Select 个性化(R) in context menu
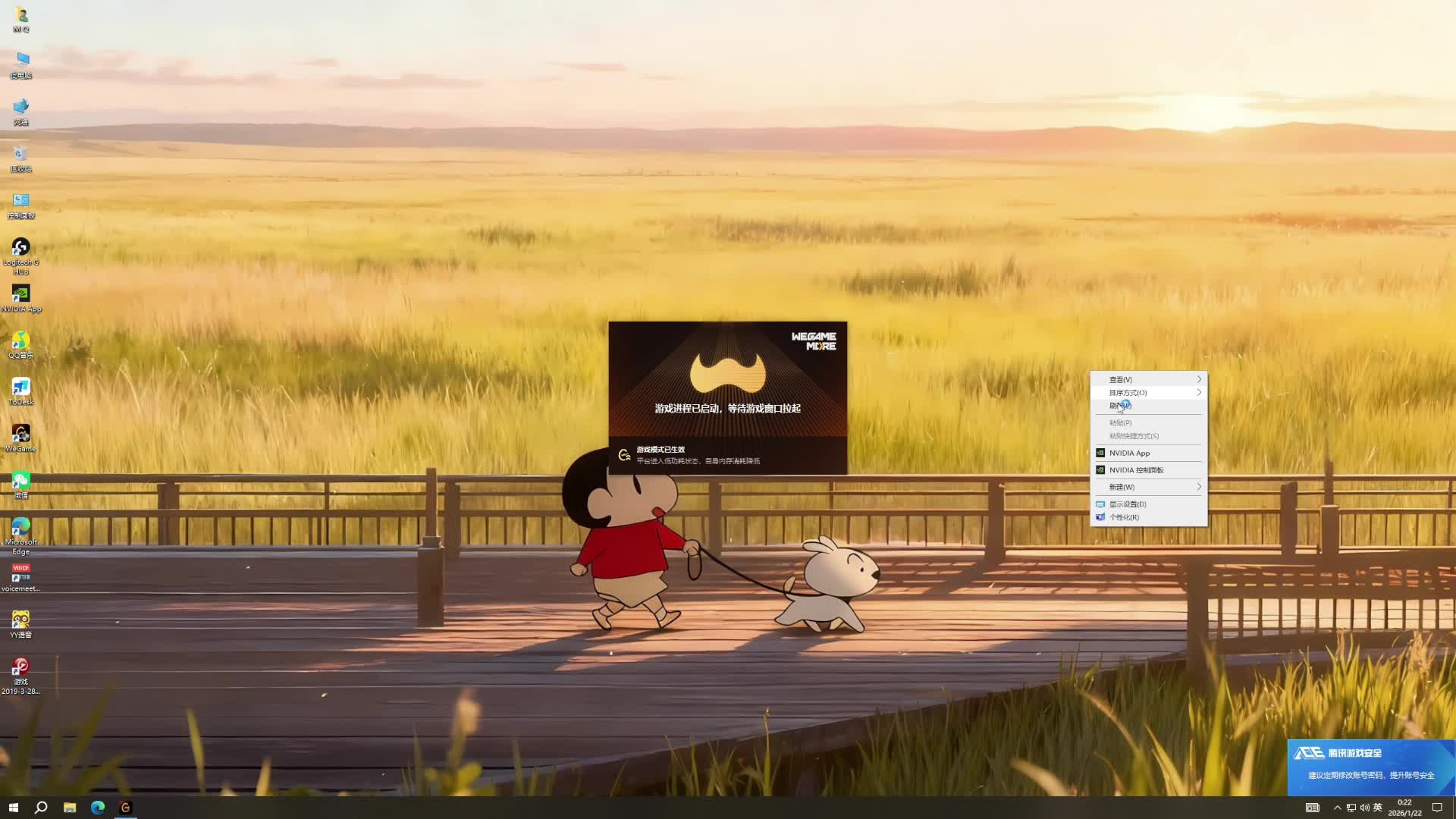1456x819 pixels. 1124,517
